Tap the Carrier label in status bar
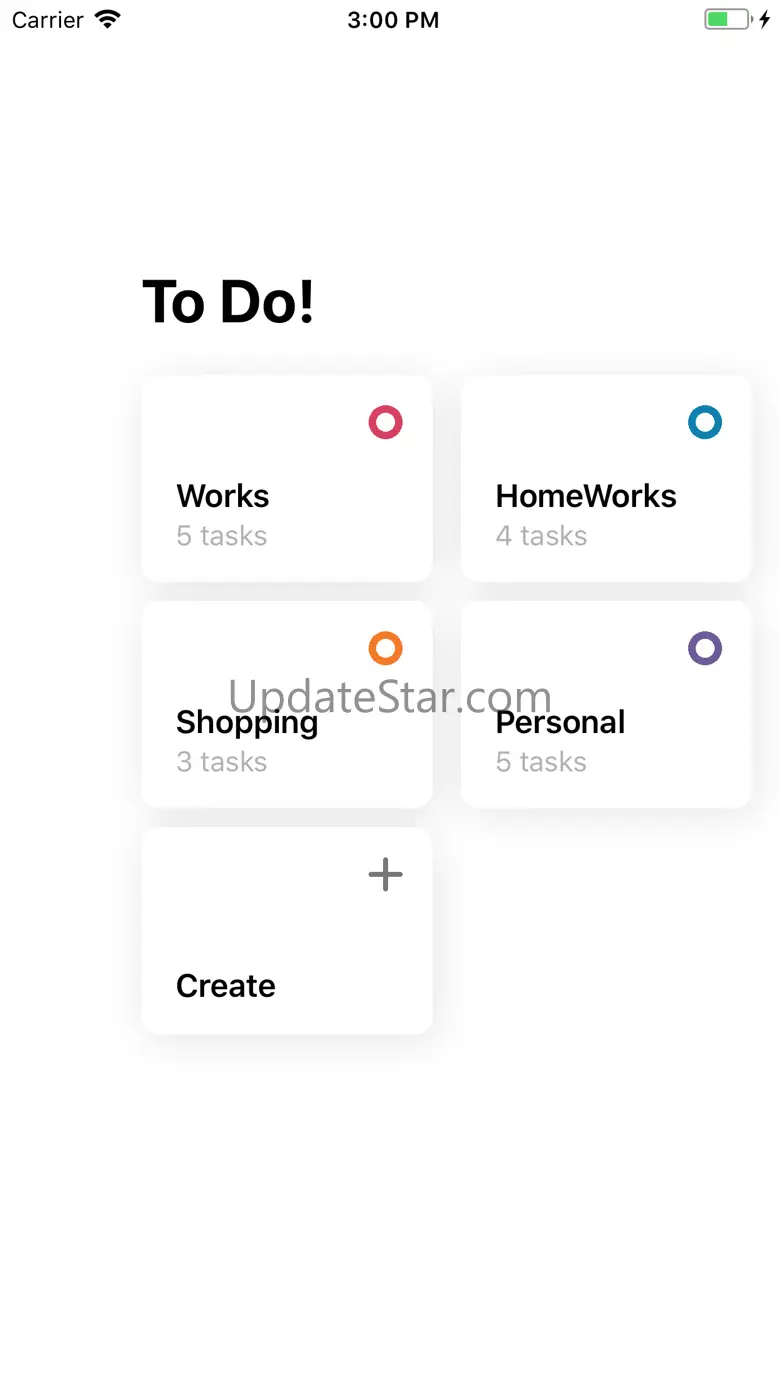The height and width of the screenshot is (1387, 780). coord(47,20)
